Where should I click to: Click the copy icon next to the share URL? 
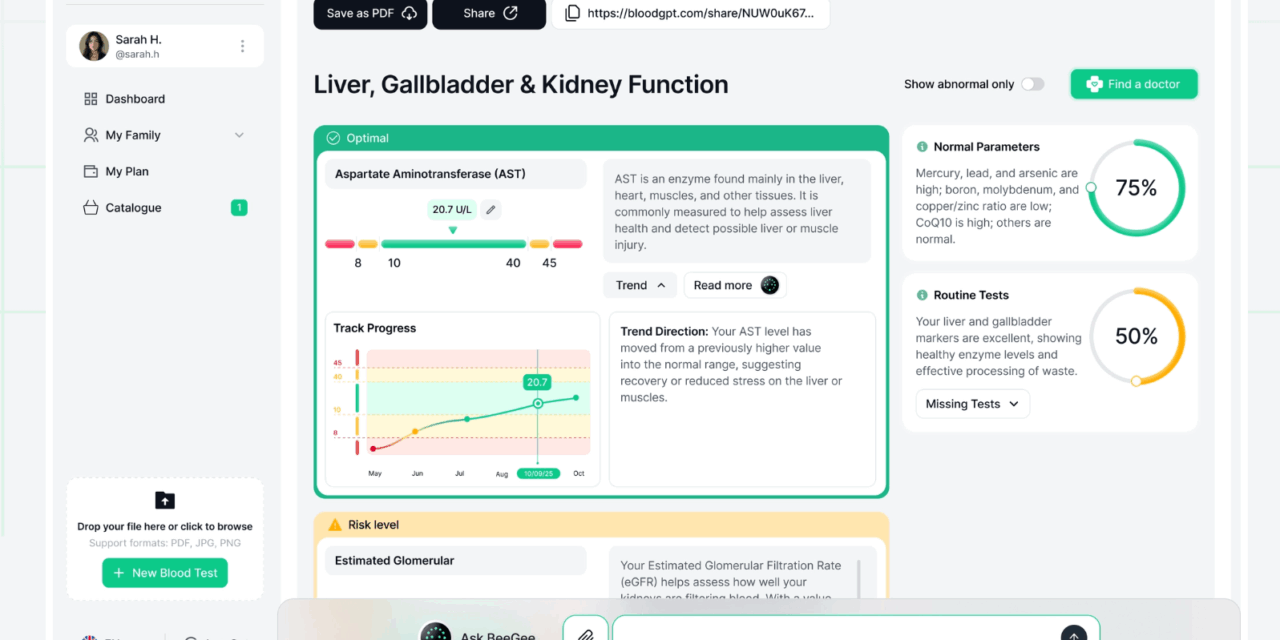(571, 14)
